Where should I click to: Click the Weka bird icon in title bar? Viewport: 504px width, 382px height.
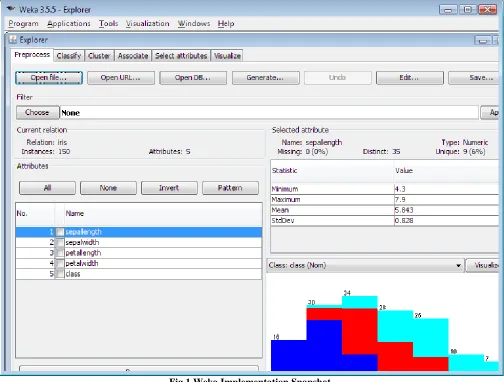click(11, 9)
